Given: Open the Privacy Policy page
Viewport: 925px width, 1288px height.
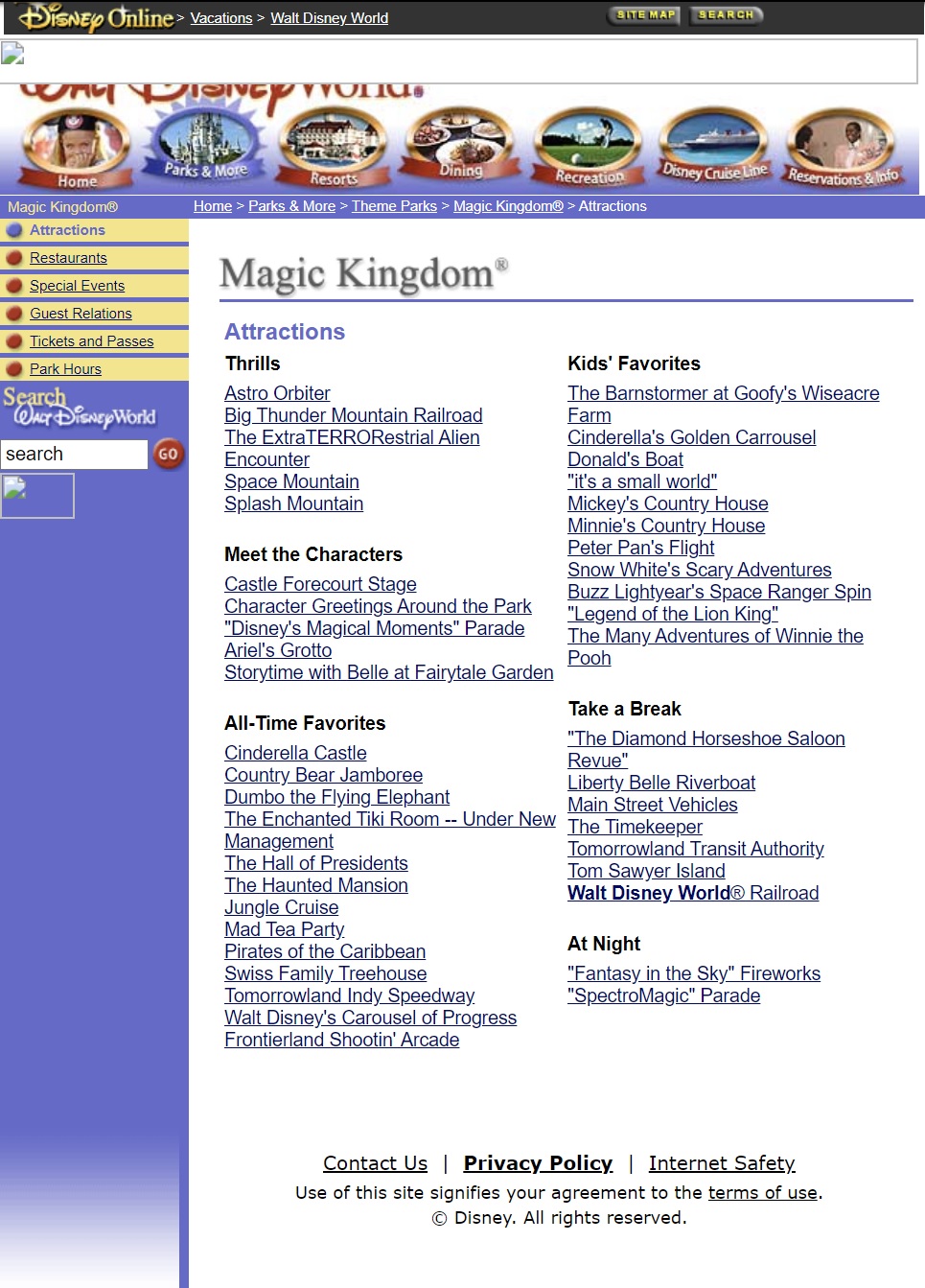Looking at the screenshot, I should point(538,1162).
